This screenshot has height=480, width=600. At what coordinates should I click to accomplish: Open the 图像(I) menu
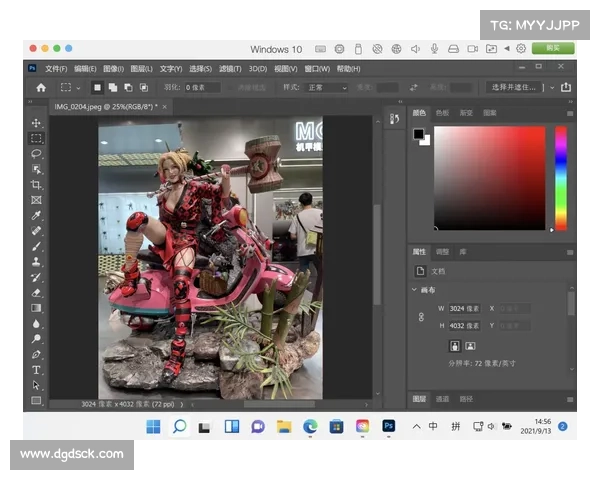point(113,69)
